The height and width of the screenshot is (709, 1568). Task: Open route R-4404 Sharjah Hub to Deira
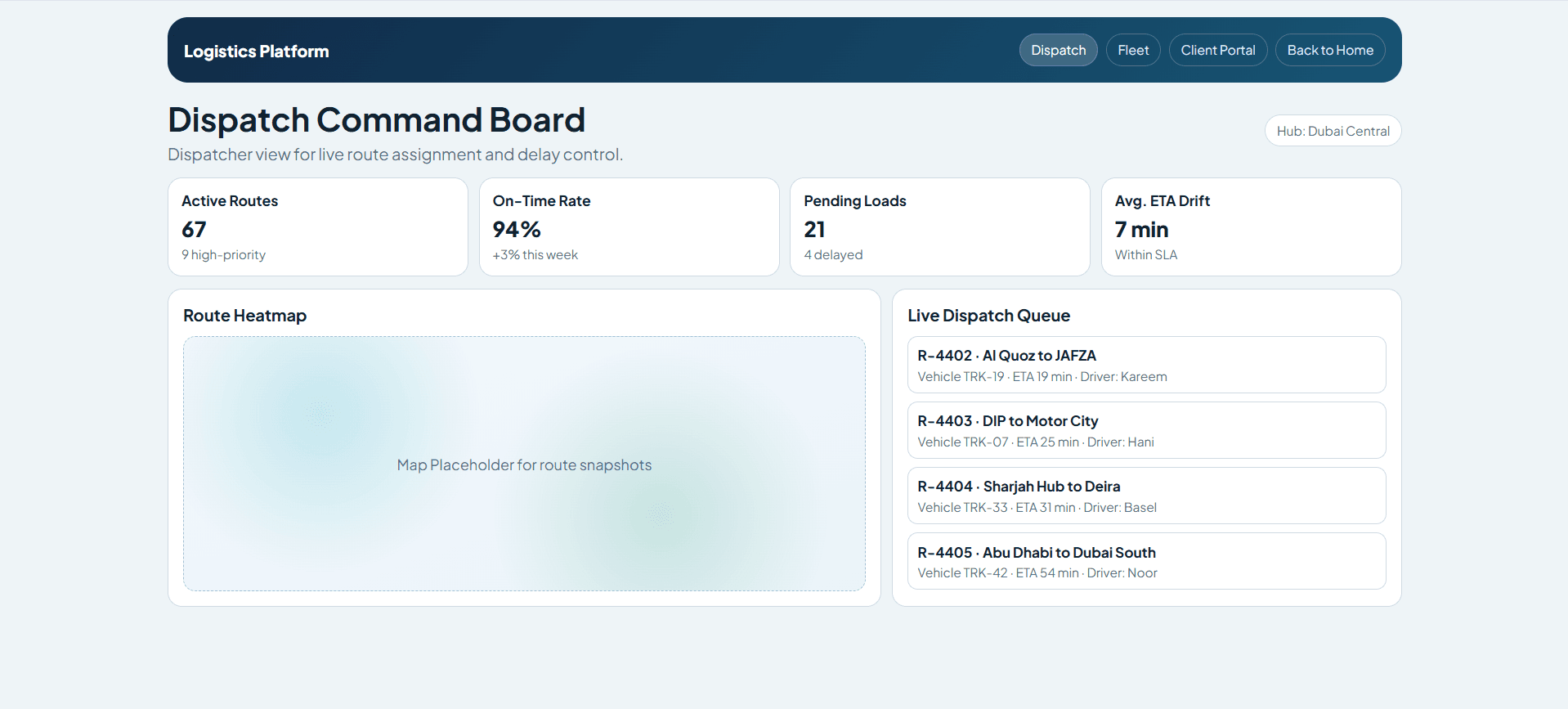point(1146,496)
